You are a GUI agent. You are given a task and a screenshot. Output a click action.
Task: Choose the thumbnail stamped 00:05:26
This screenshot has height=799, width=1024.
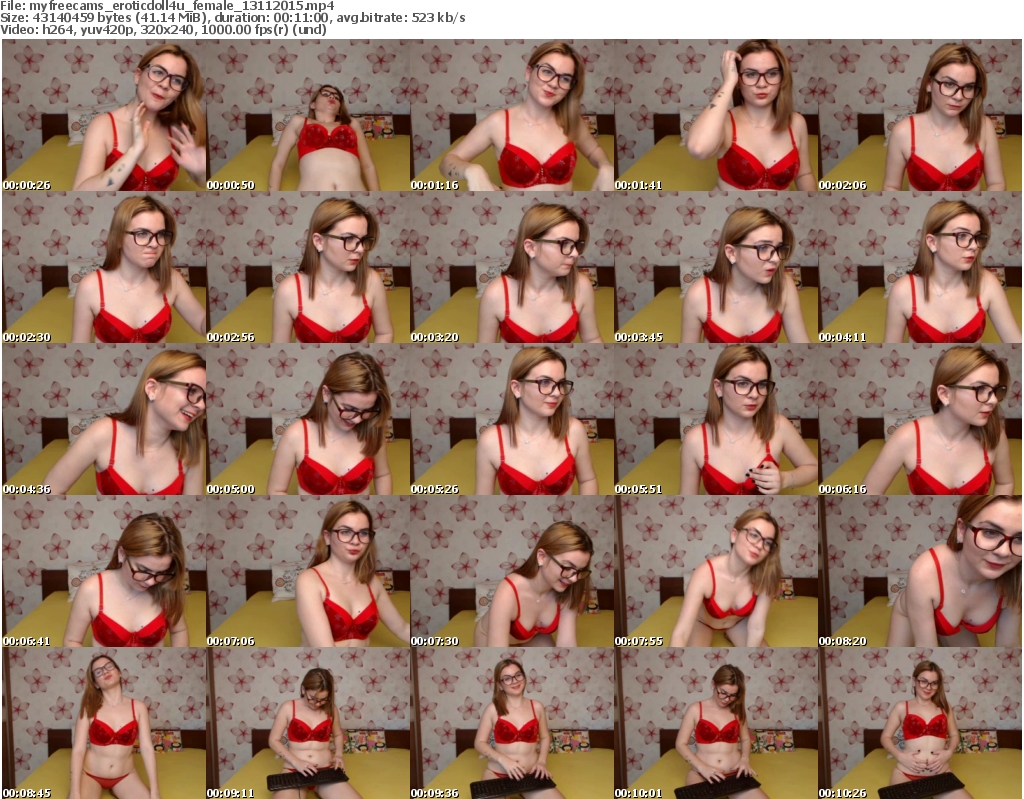[512, 419]
